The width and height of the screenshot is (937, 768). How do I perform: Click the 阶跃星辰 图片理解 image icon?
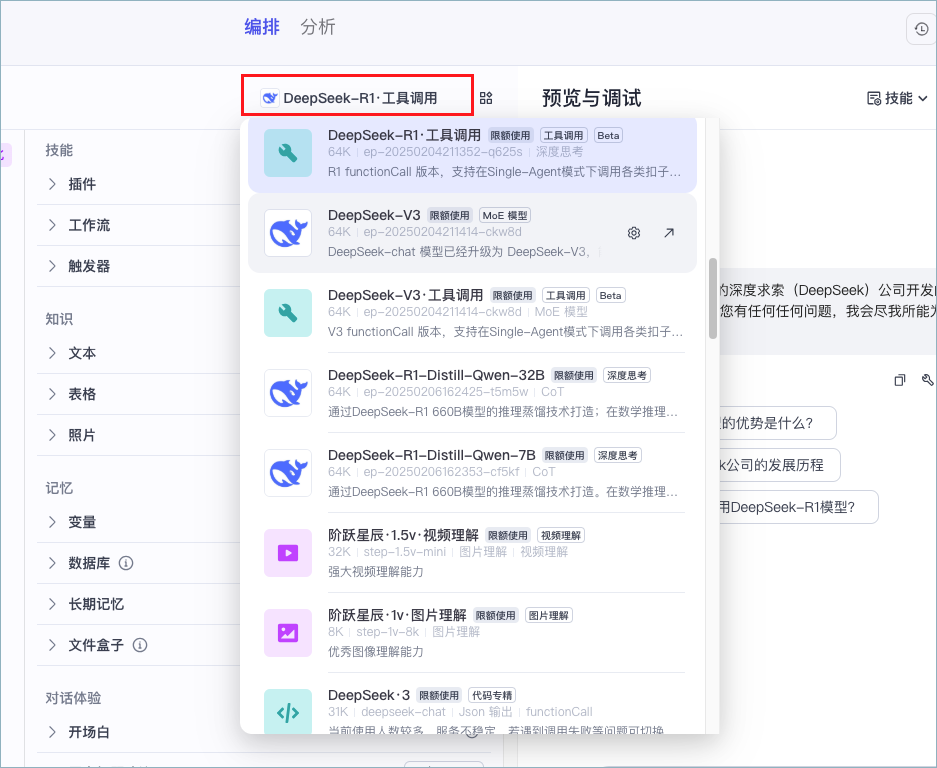pos(287,634)
